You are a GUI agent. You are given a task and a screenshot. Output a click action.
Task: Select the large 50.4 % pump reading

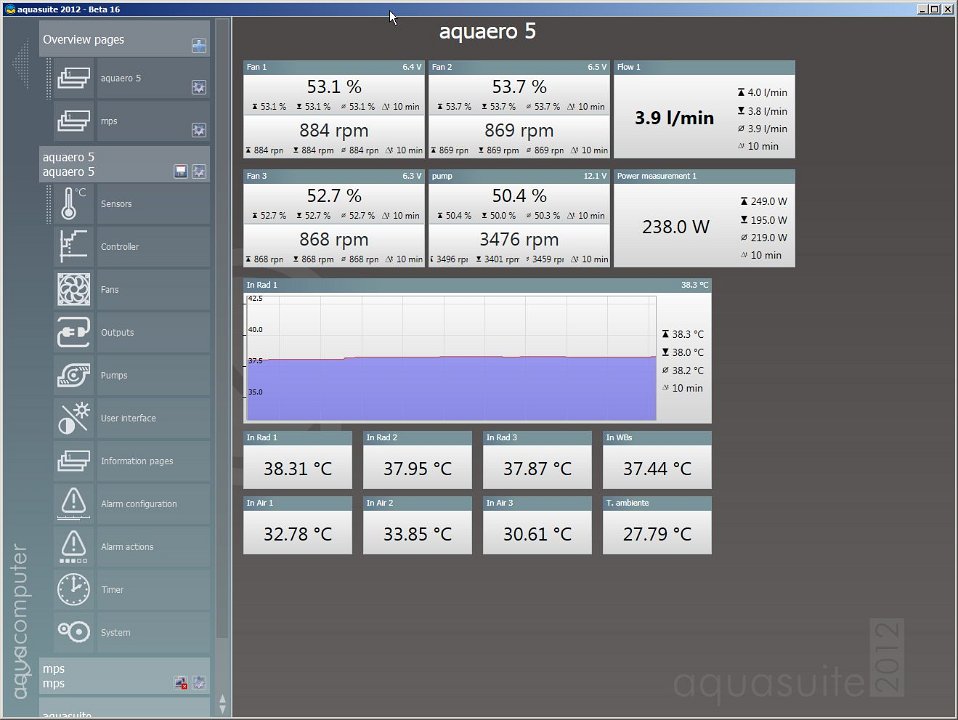tap(519, 196)
